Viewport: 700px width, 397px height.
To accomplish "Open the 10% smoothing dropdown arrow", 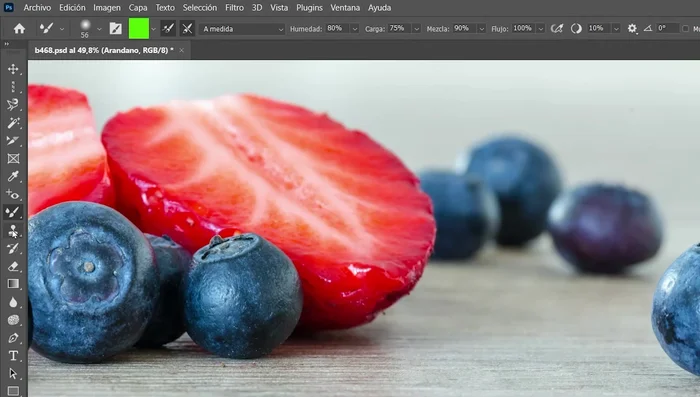I will (x=616, y=29).
